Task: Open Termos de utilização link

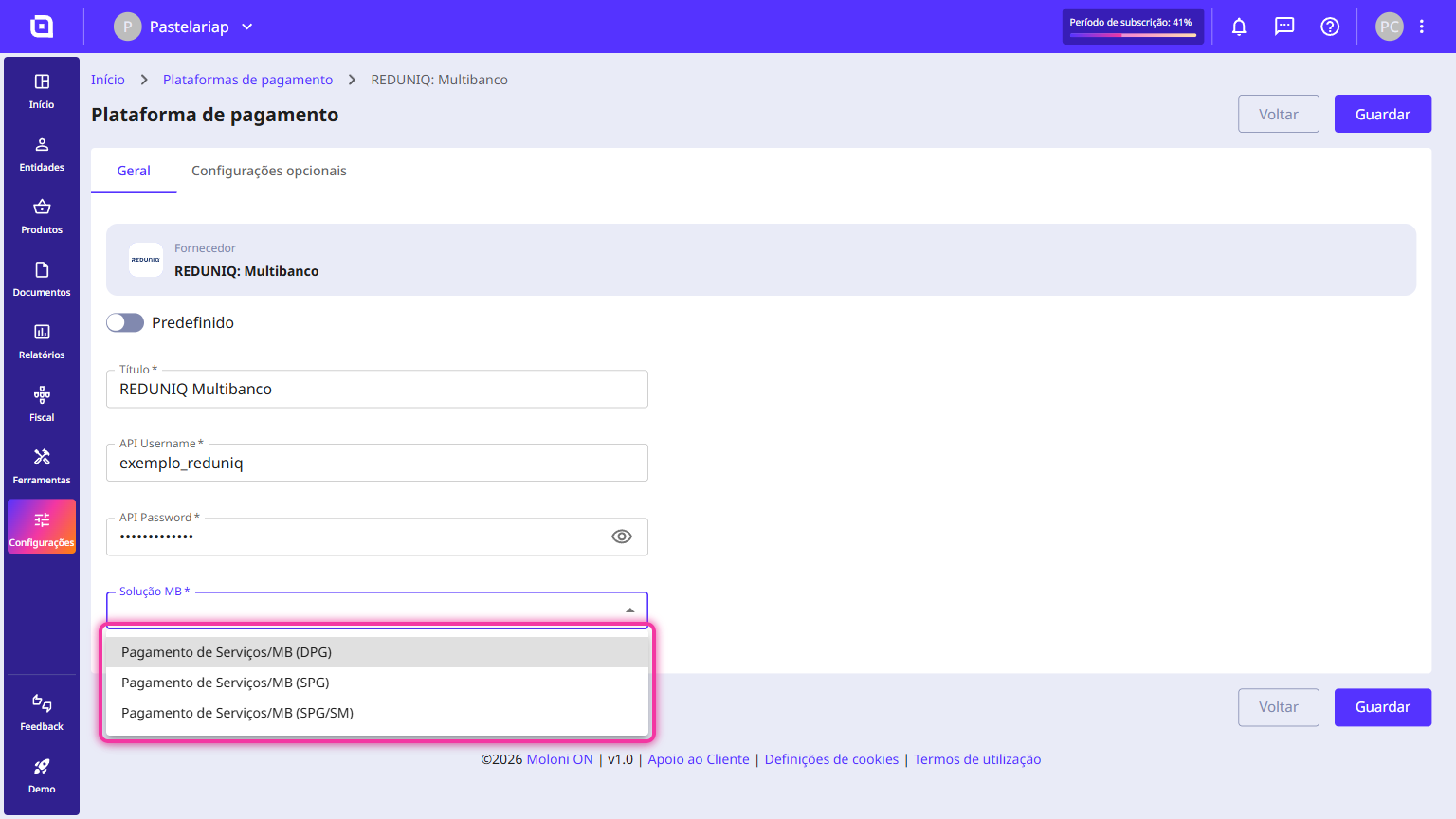Action: point(977,759)
